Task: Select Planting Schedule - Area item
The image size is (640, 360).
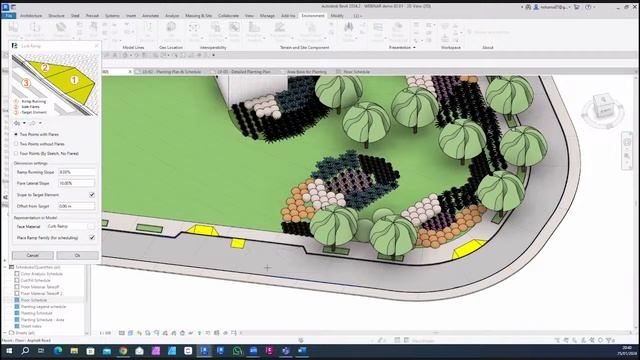Action: point(42,320)
